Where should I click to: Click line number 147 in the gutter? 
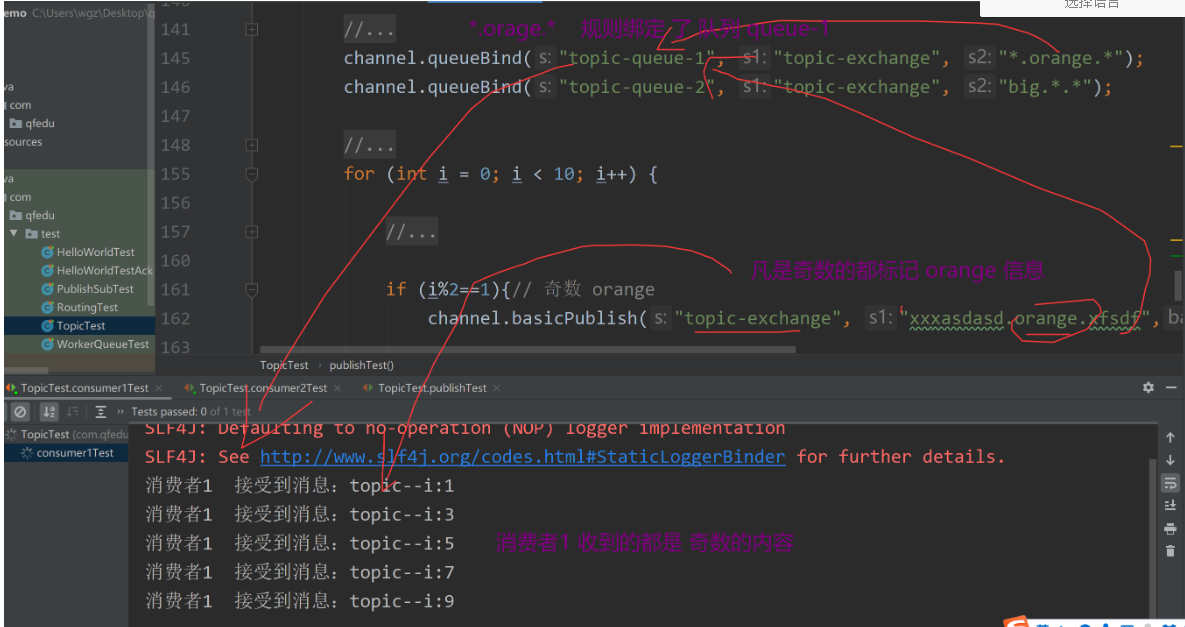pos(175,116)
